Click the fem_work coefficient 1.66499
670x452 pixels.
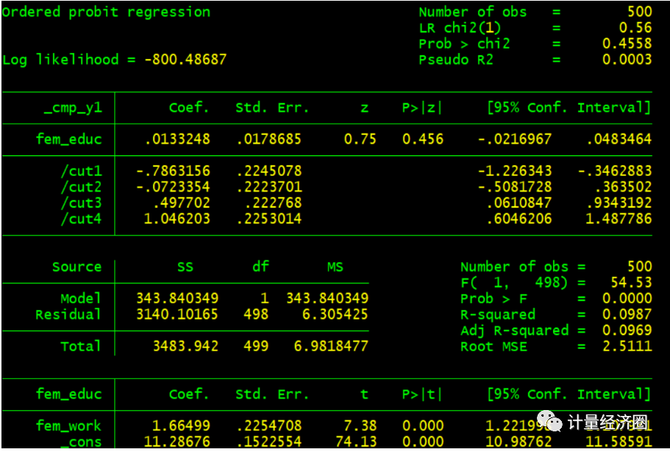click(x=182, y=426)
